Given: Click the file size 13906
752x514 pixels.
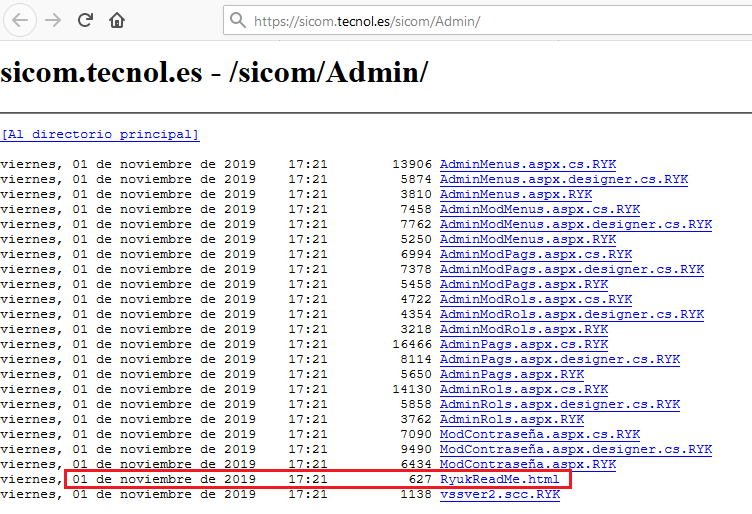Looking at the screenshot, I should coord(412,164).
